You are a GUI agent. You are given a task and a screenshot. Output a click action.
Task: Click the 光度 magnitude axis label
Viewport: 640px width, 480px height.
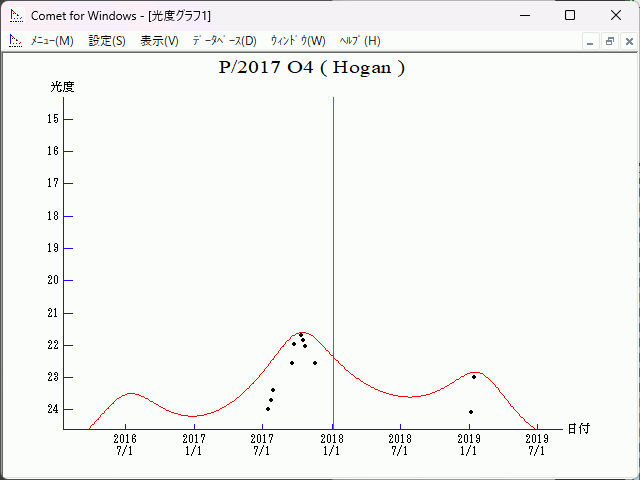pos(62,87)
